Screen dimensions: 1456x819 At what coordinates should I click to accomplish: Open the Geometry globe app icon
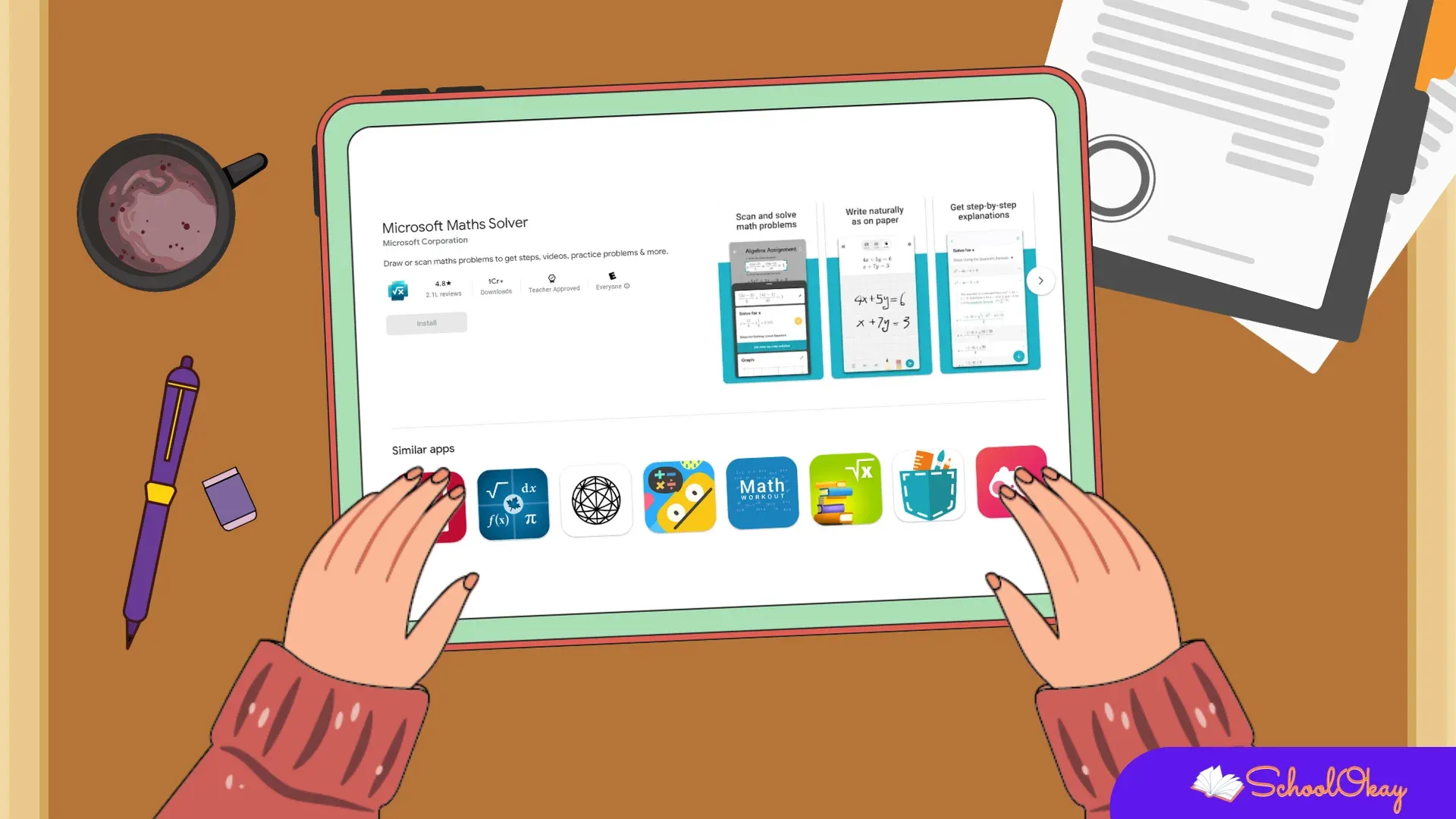point(596,496)
